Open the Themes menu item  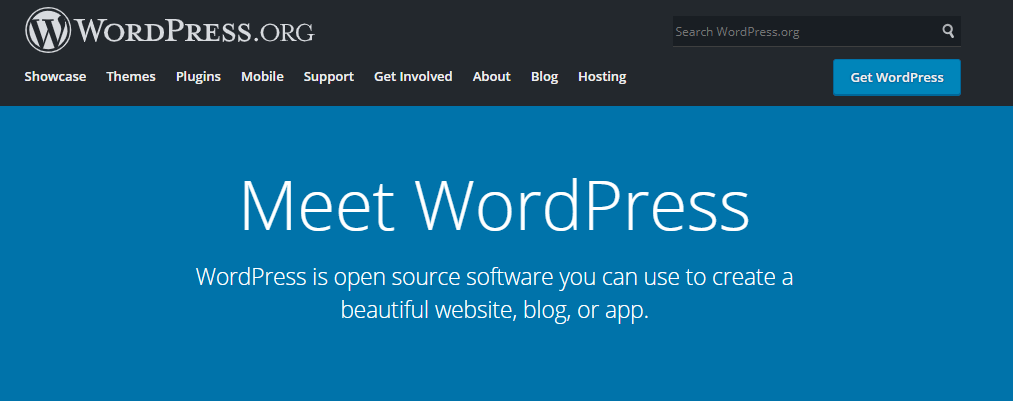pyautogui.click(x=131, y=76)
